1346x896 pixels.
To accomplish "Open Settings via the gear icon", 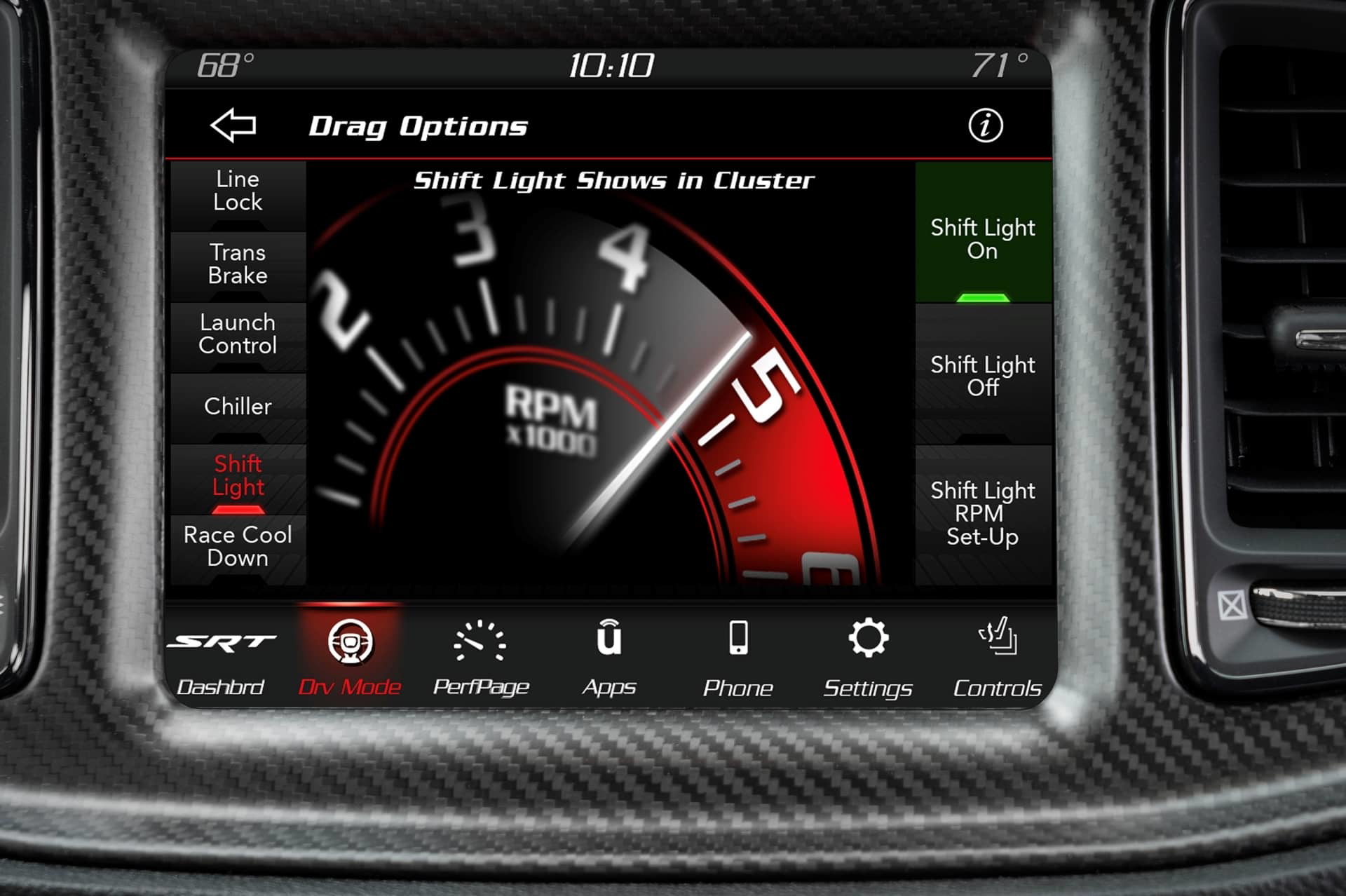I will 868,638.
